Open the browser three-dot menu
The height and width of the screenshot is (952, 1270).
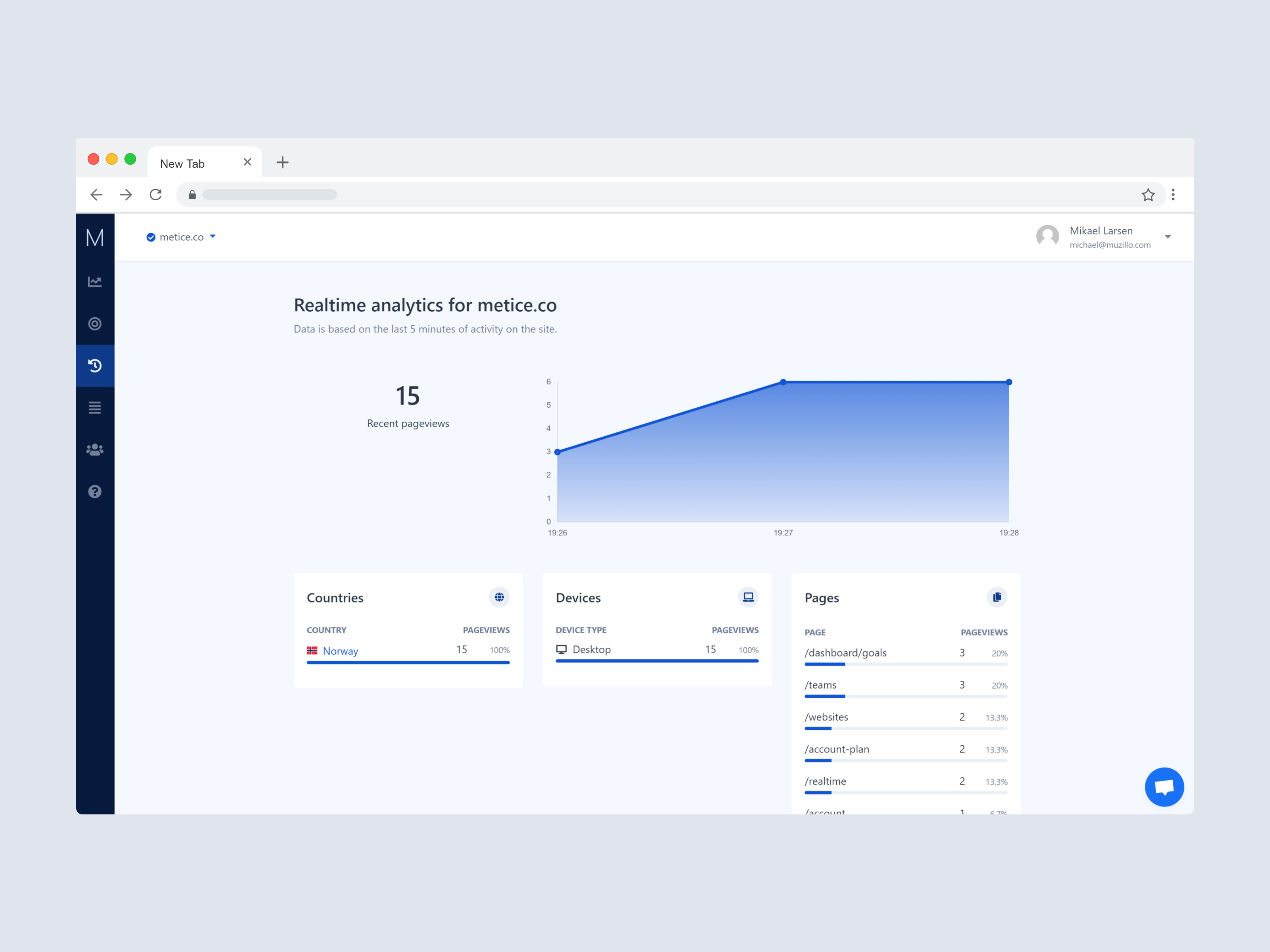(1173, 195)
